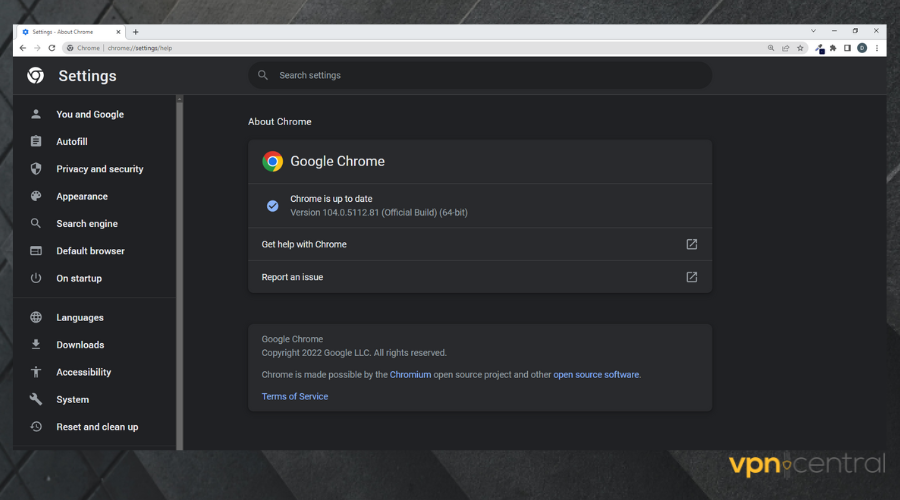Click the restore clock icon for Reset
Image resolution: width=900 pixels, height=500 pixels.
click(x=36, y=427)
